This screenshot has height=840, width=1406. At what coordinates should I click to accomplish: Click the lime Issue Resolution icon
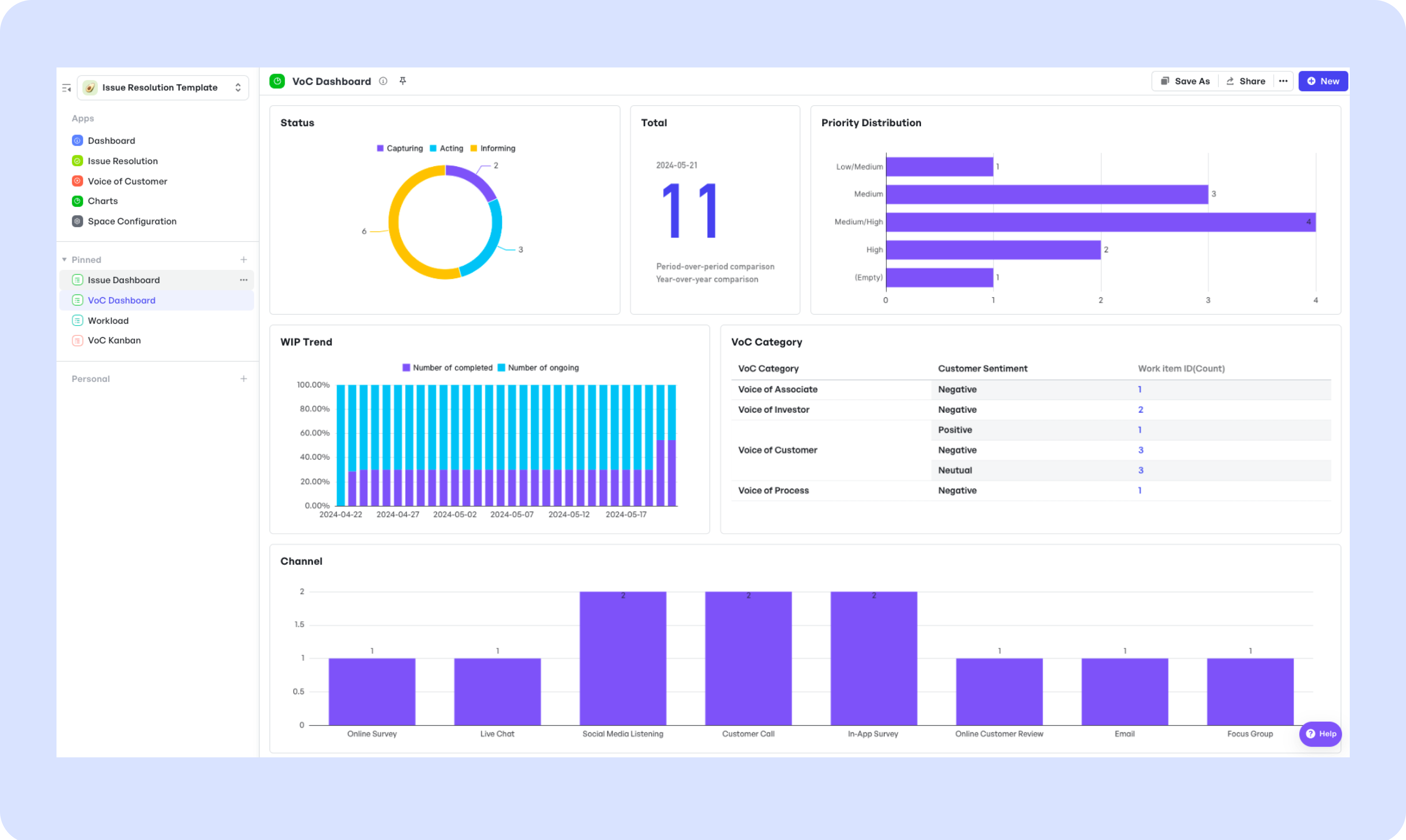(78, 161)
